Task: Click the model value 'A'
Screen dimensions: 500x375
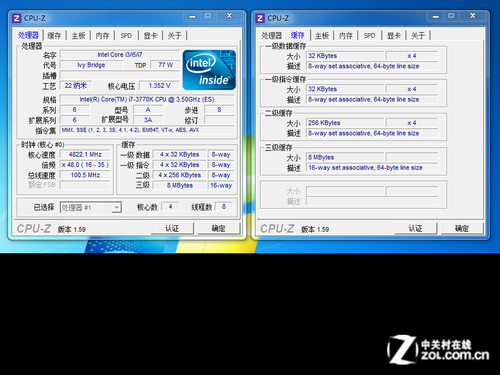Action: click(x=148, y=110)
